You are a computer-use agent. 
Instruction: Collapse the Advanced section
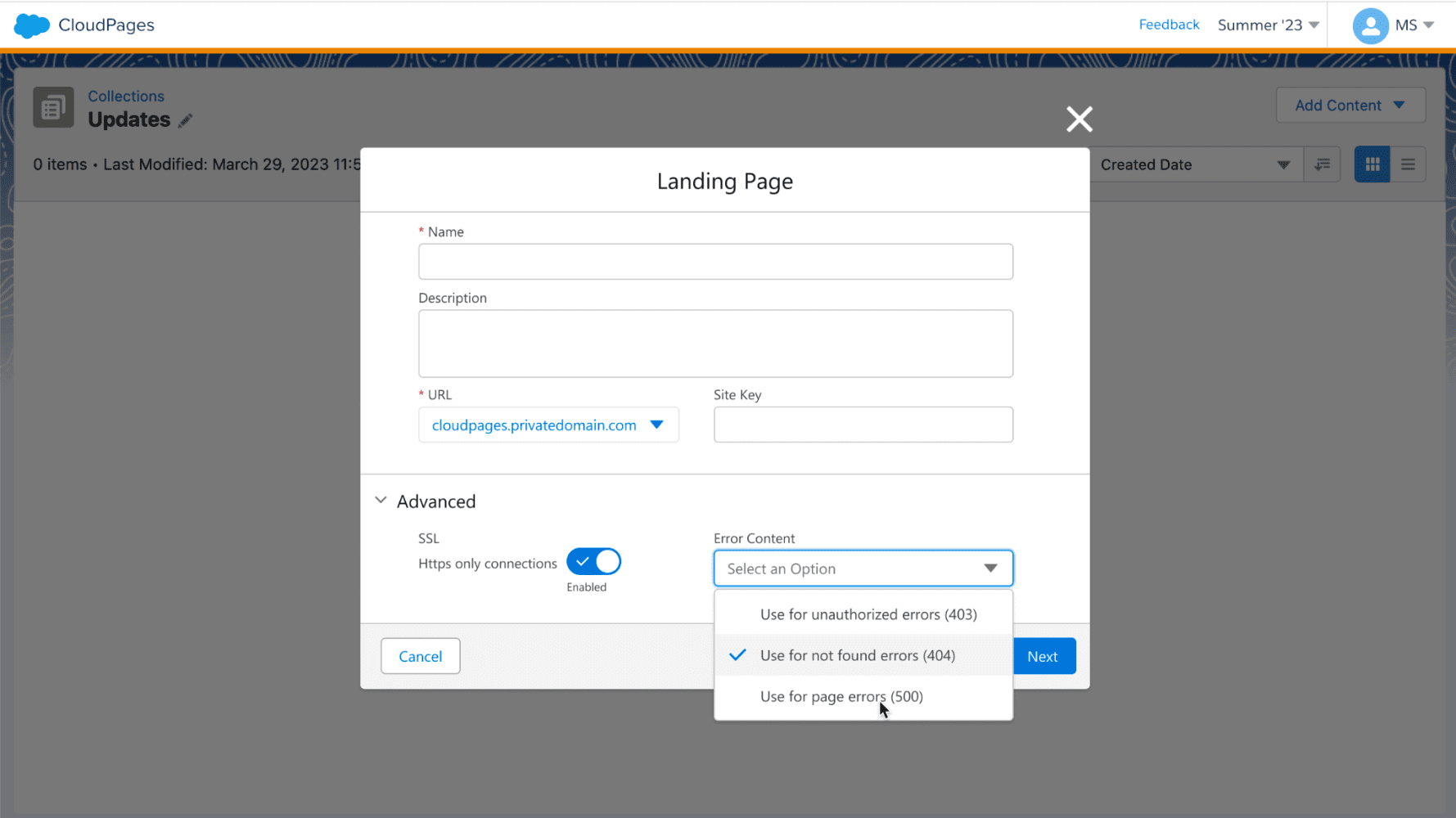tap(381, 501)
